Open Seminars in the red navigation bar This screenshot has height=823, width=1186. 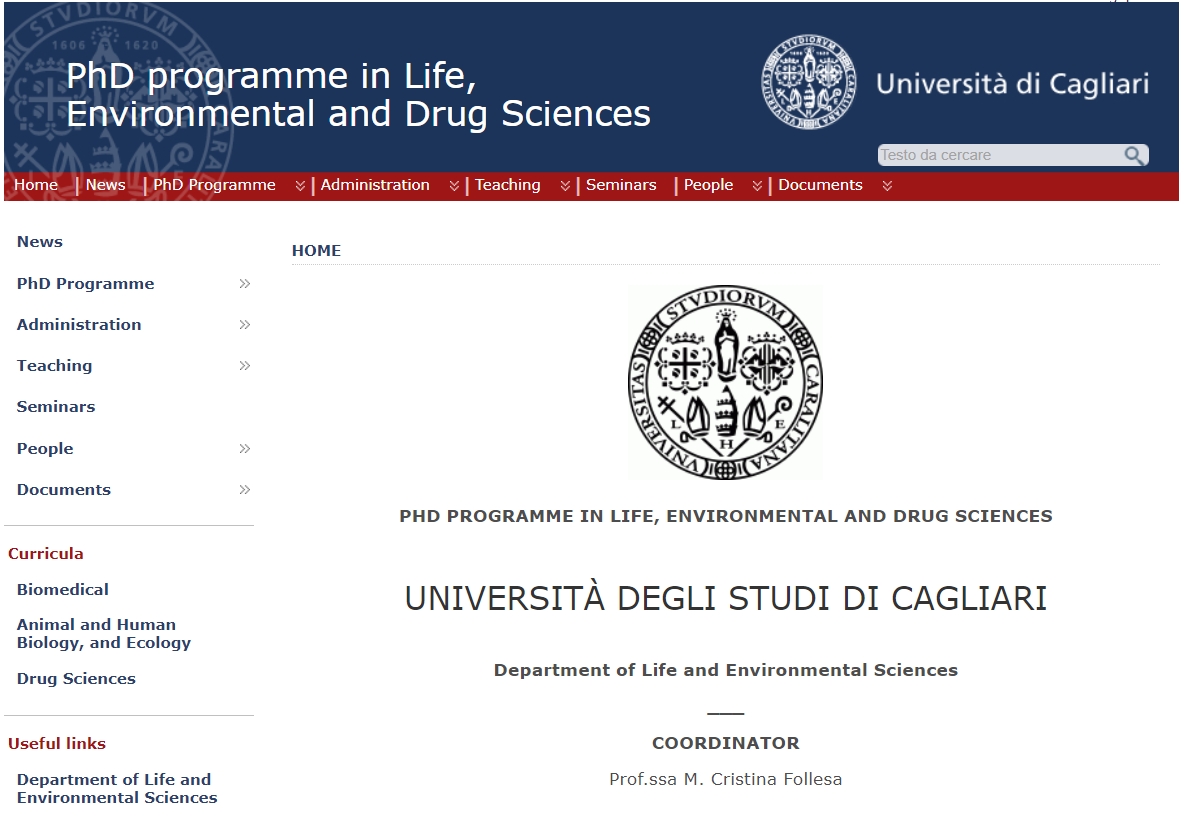click(x=621, y=185)
